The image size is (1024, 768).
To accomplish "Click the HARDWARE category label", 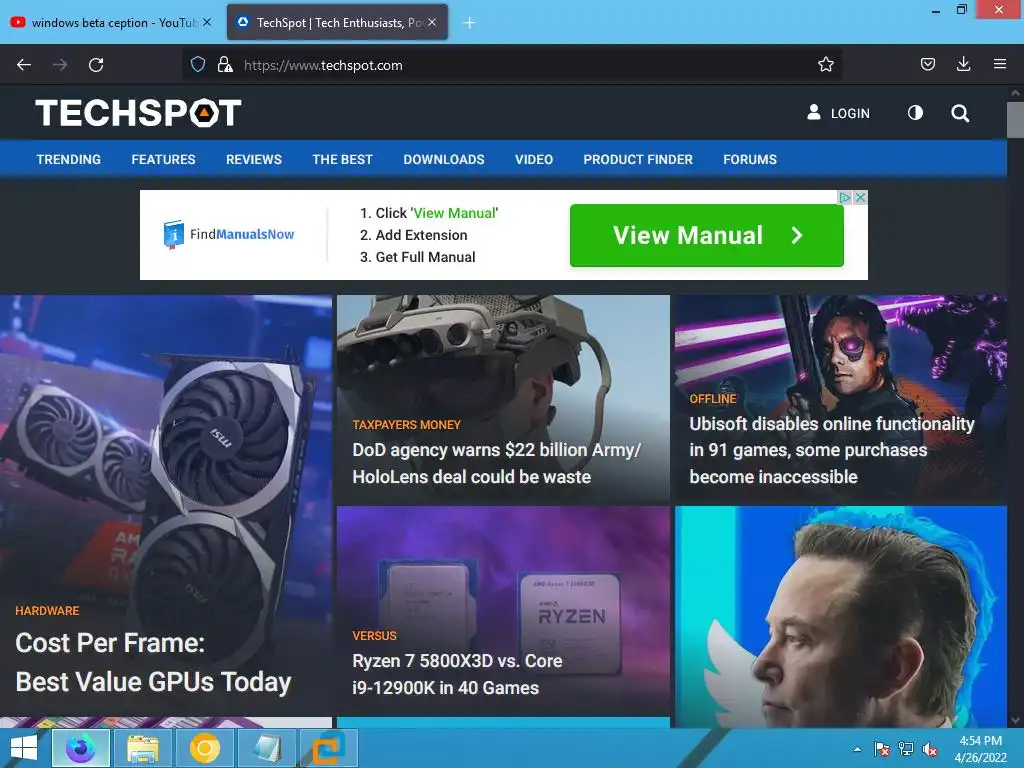I will point(47,611).
